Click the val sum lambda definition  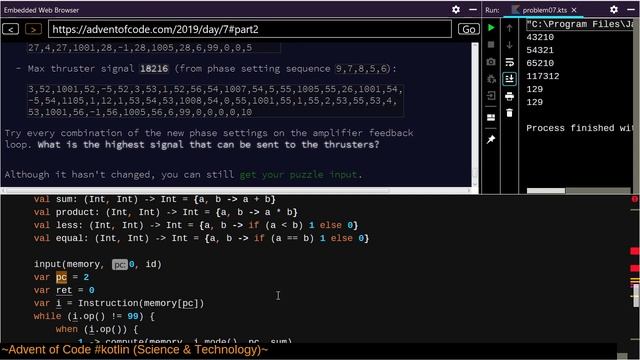tap(155, 199)
